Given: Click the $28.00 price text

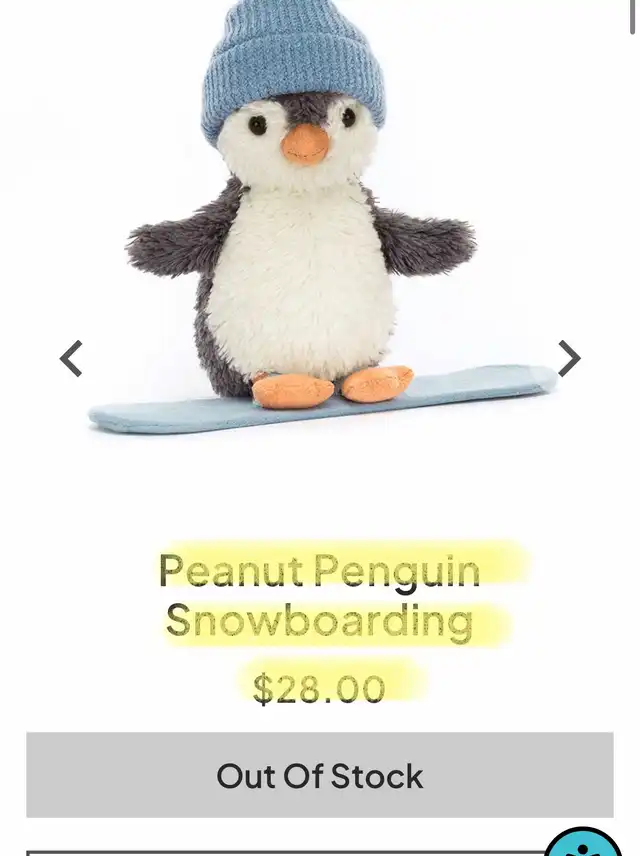Looking at the screenshot, I should click(x=319, y=689).
